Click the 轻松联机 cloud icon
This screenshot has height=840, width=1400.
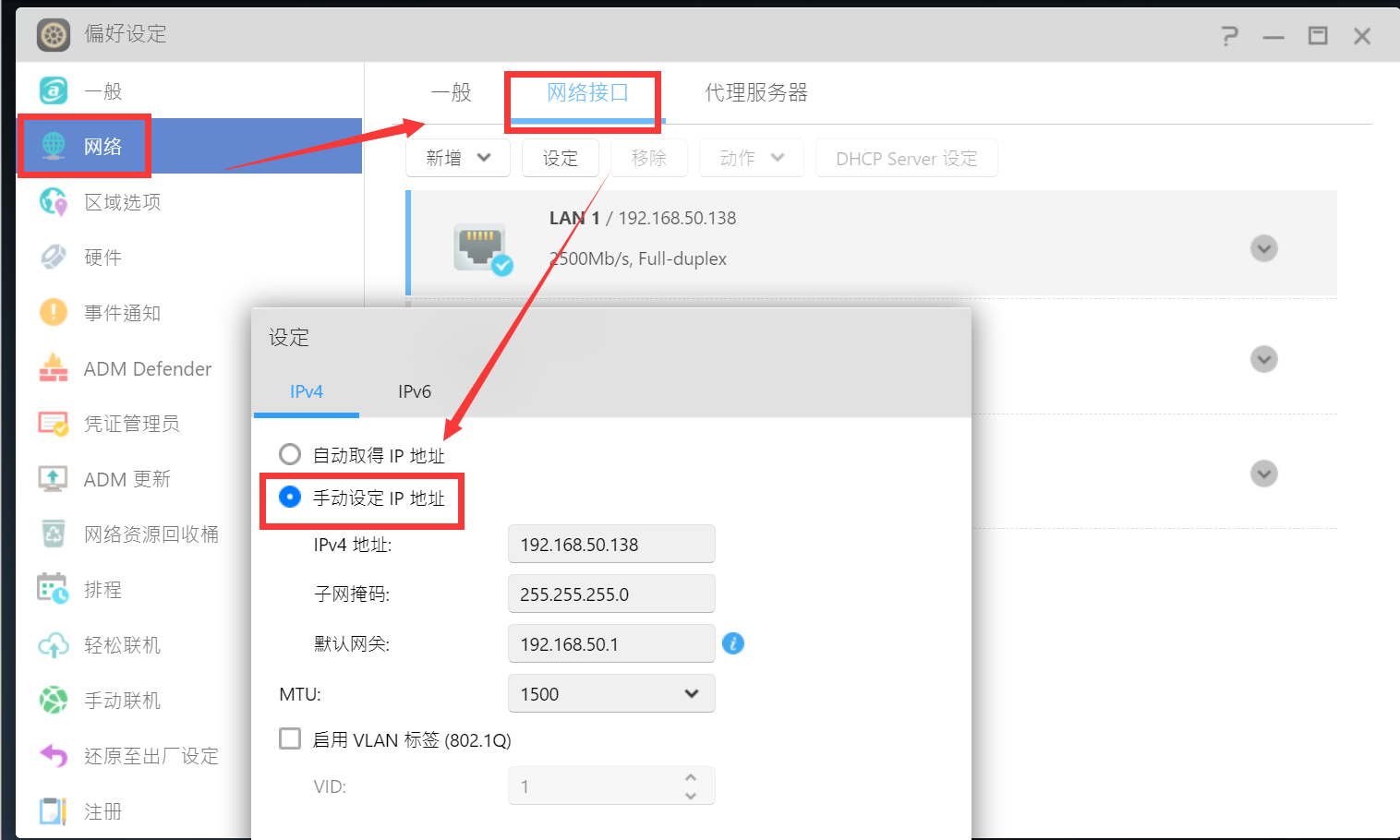tap(54, 644)
